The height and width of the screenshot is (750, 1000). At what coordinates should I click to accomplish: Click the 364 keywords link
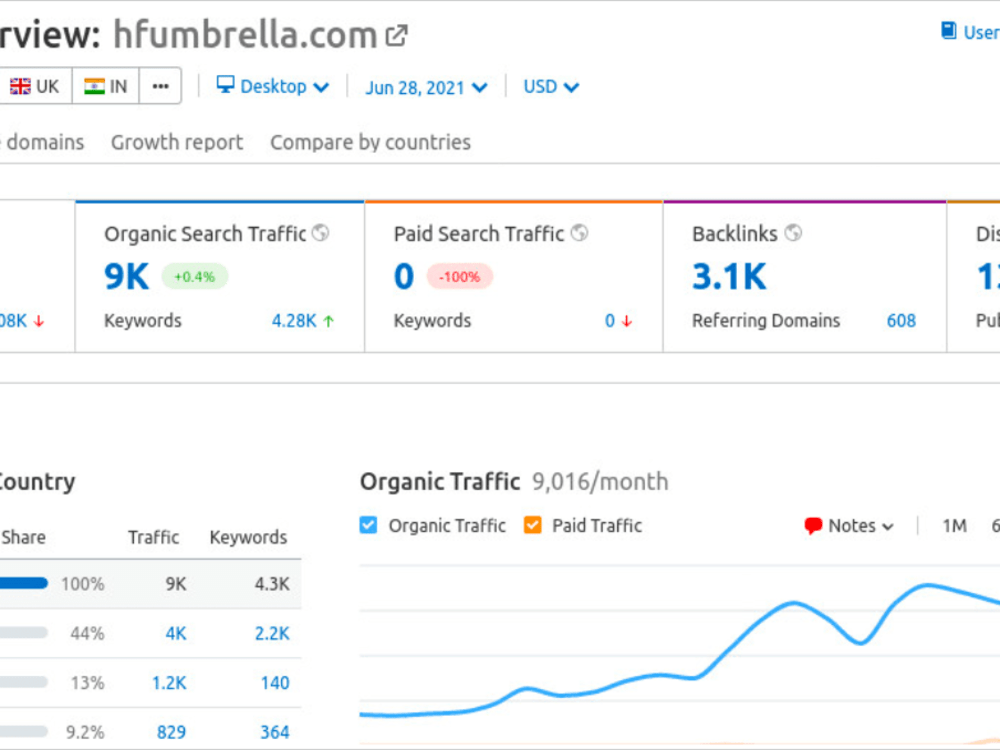(275, 732)
